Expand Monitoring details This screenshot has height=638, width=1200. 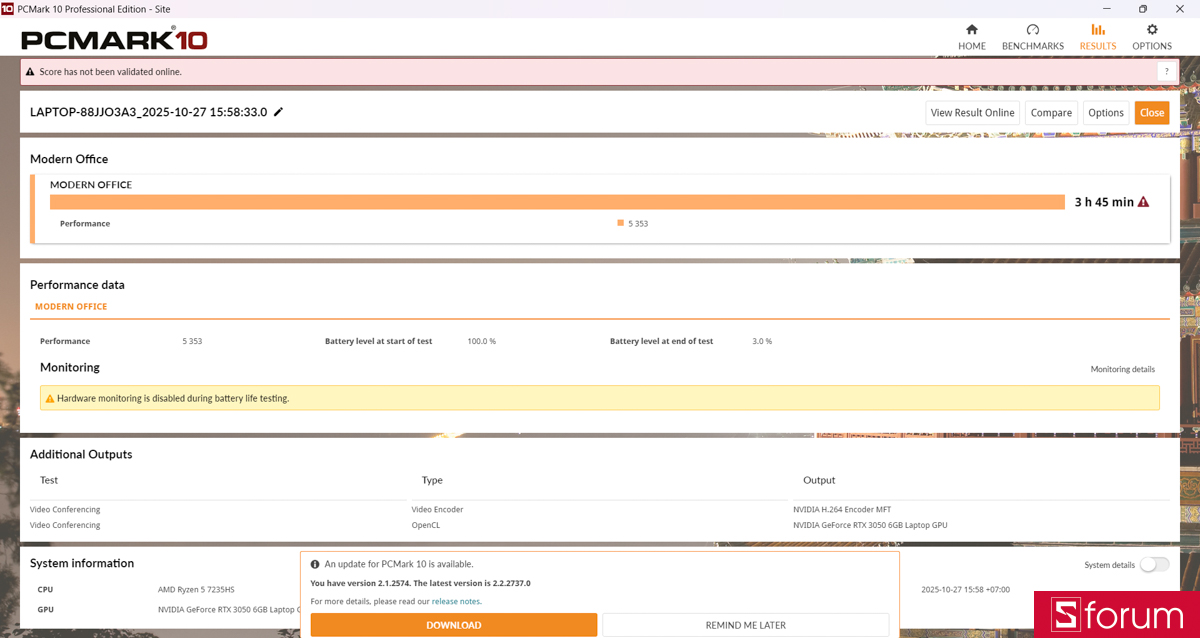point(1122,369)
